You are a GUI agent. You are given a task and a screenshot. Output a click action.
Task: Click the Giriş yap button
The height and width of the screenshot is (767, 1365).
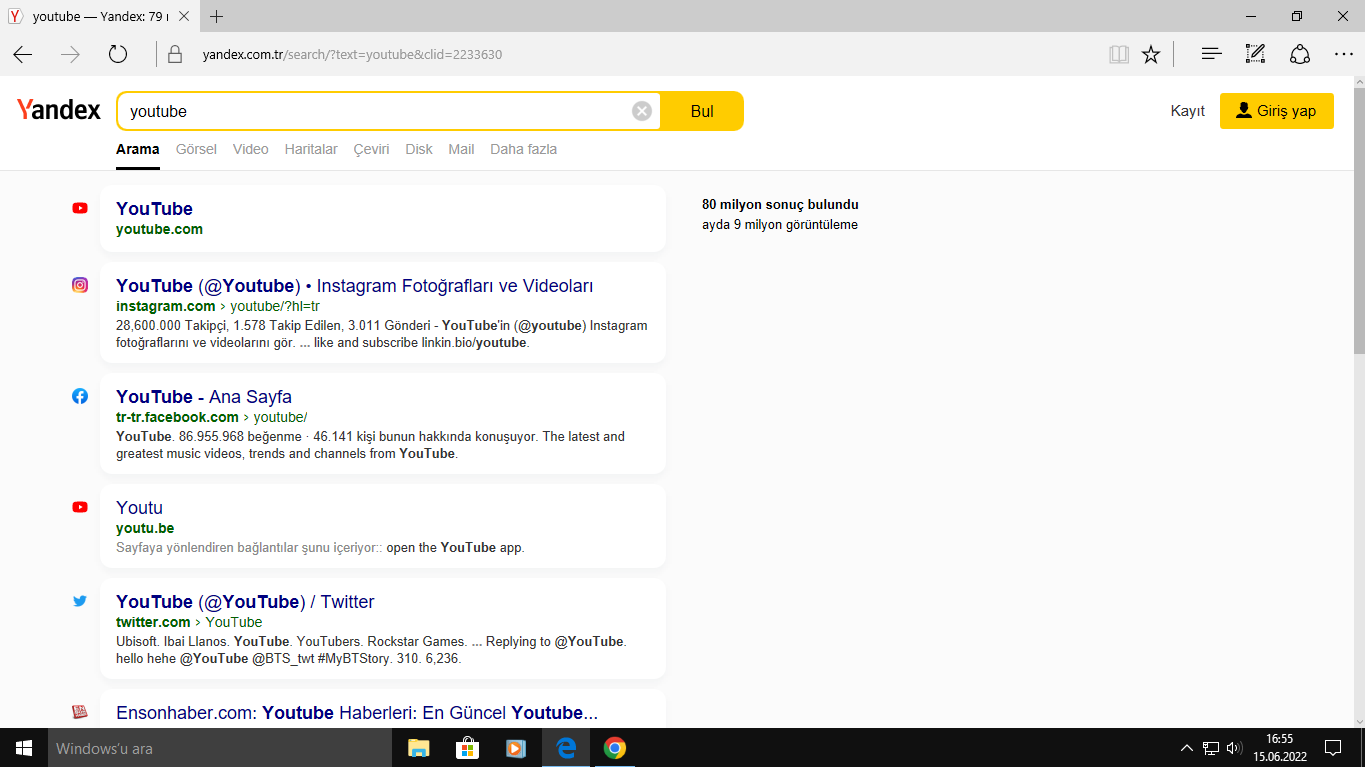pos(1277,111)
